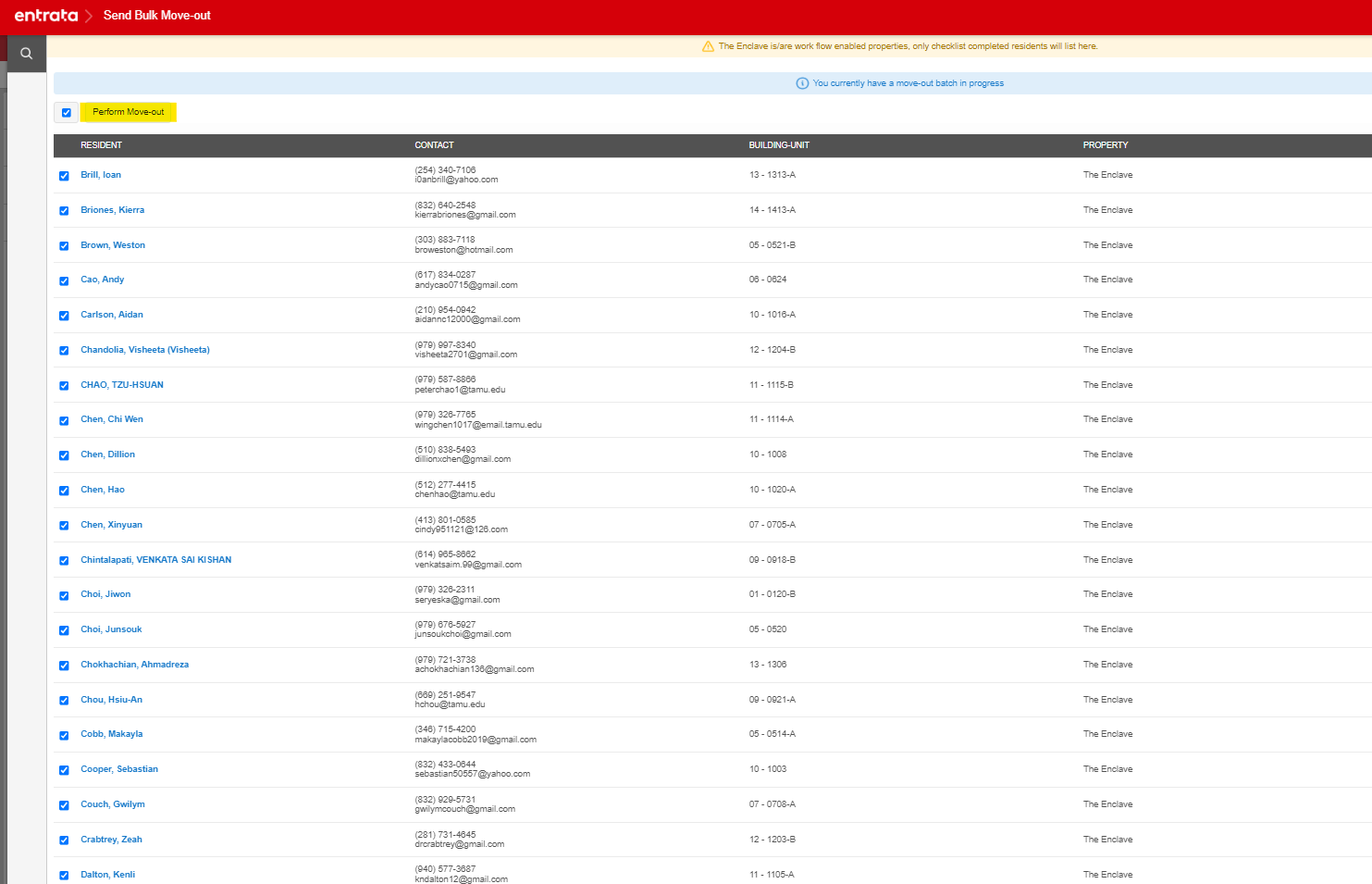Toggle the checkbox for Chintalapati, VENKATA SAI KISHAN
1372x884 pixels.
pyautogui.click(x=64, y=561)
